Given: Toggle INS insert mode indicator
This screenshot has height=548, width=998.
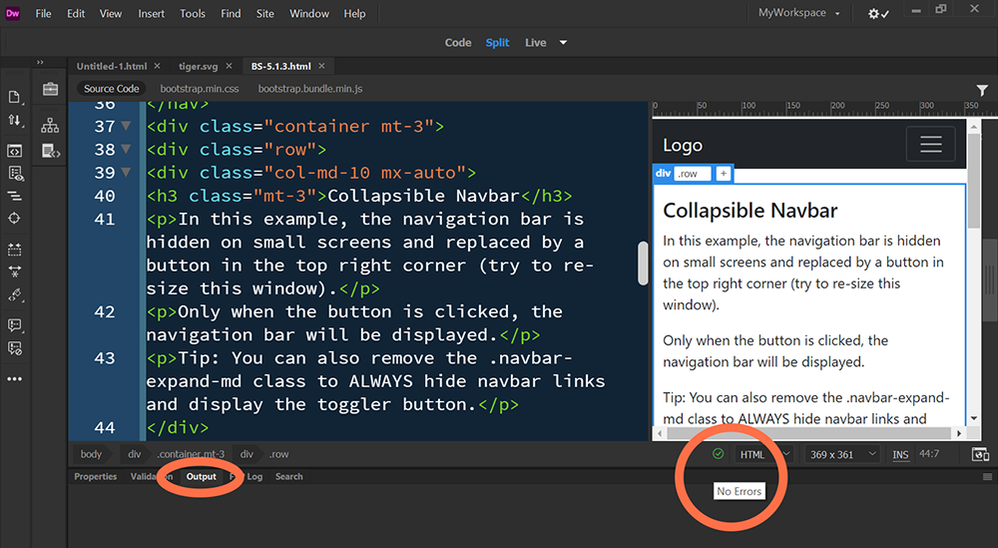Looking at the screenshot, I should 901,454.
